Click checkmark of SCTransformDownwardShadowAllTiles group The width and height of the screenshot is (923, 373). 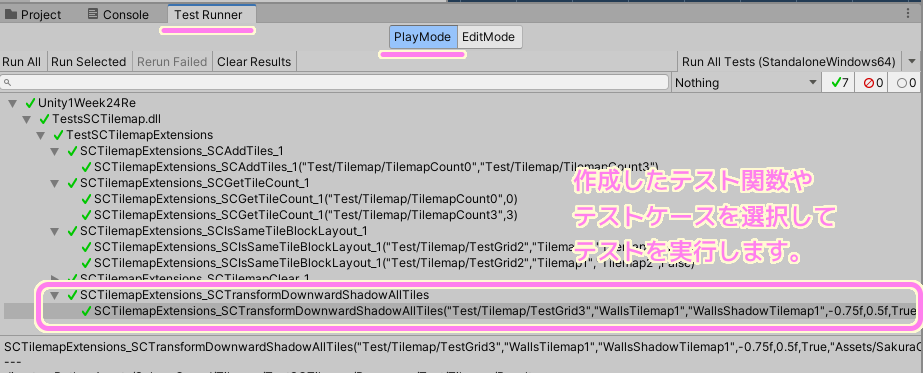(x=73, y=294)
